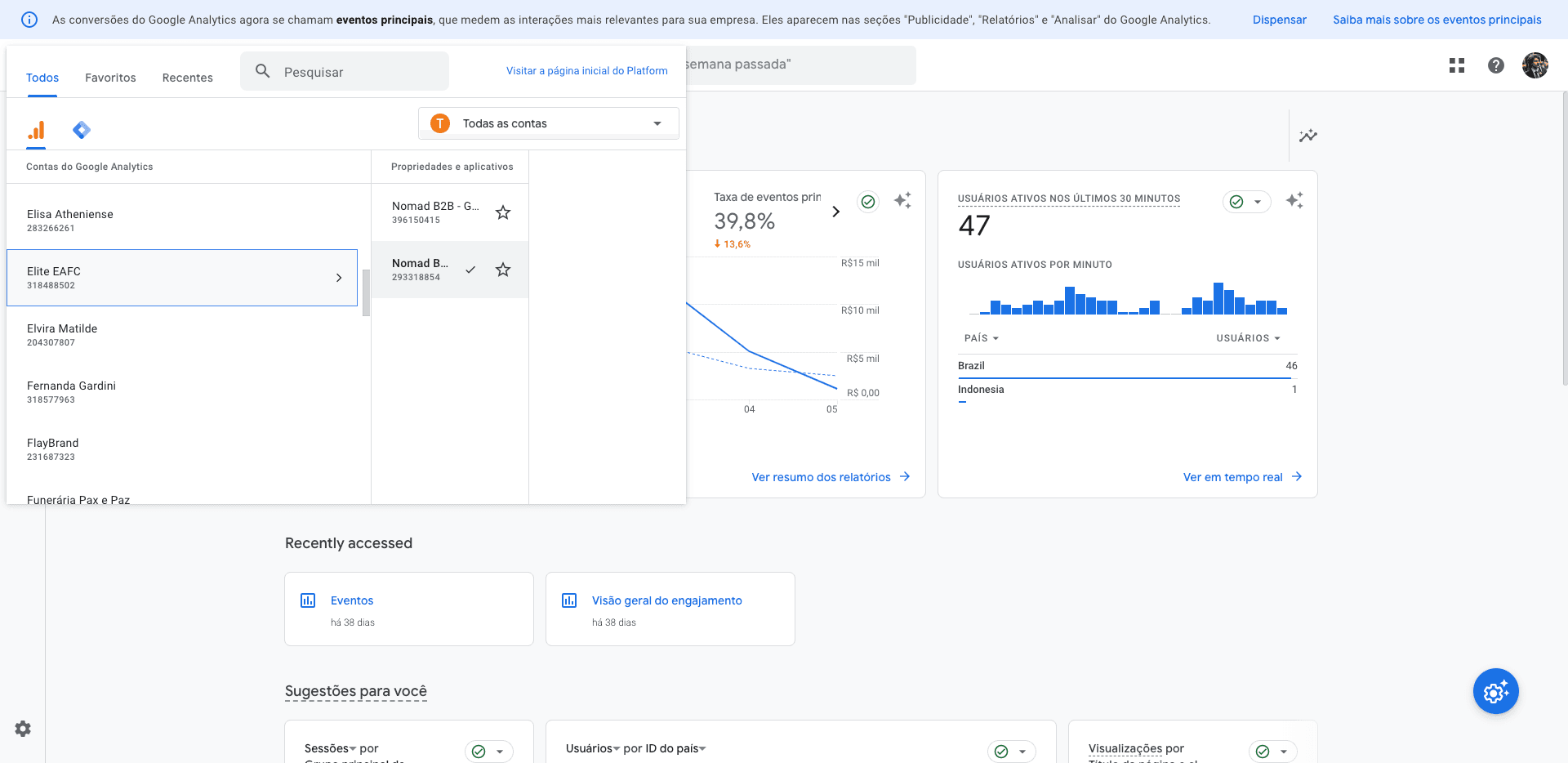Click the 47 active users value
The width and height of the screenshot is (1568, 763).
[974, 225]
